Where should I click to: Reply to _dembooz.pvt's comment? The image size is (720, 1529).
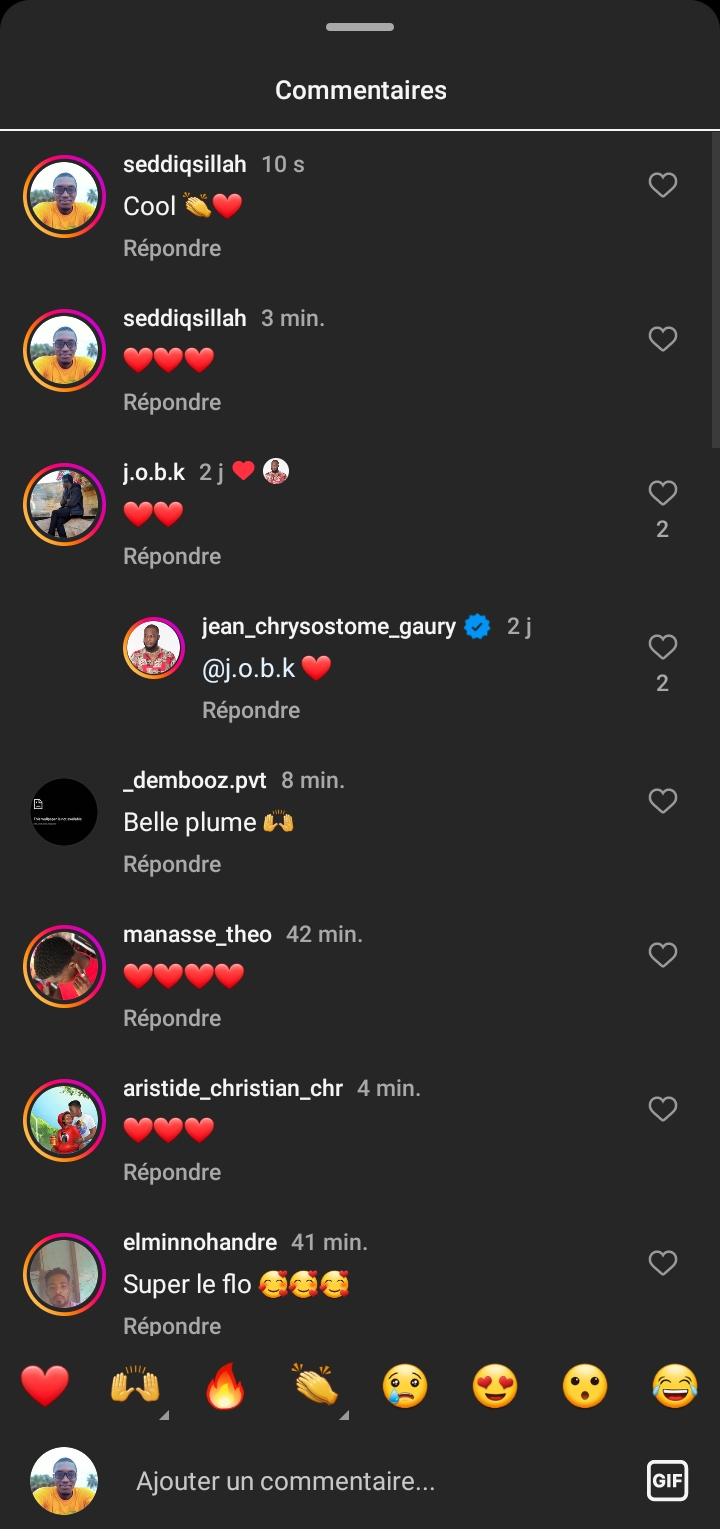[172, 864]
